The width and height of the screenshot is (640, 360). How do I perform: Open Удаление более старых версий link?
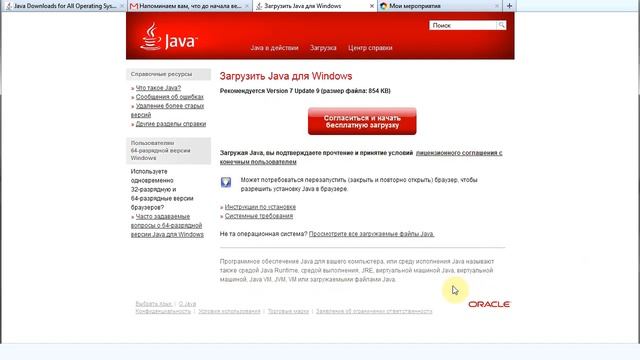167,110
